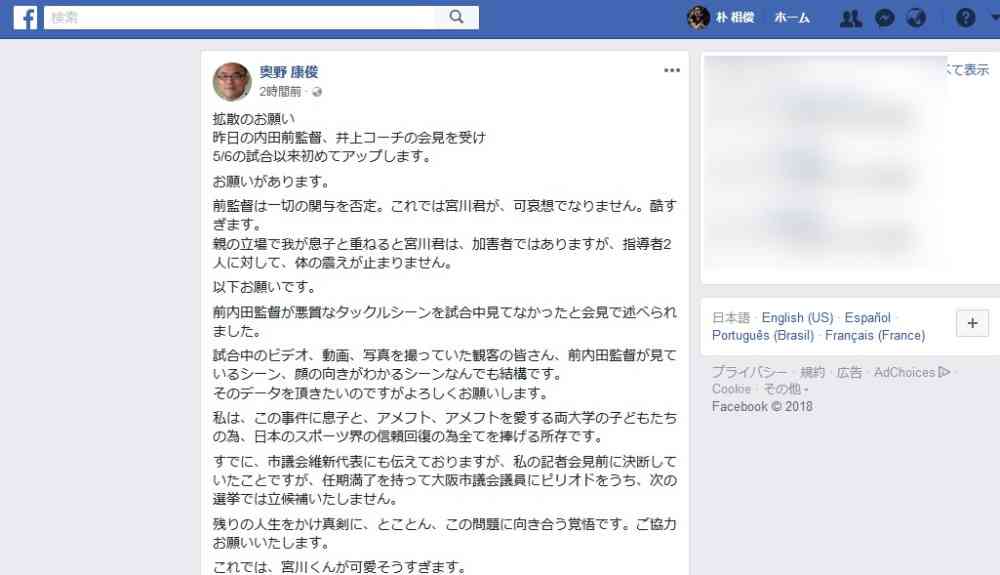Open the Messenger icon

[885, 18]
